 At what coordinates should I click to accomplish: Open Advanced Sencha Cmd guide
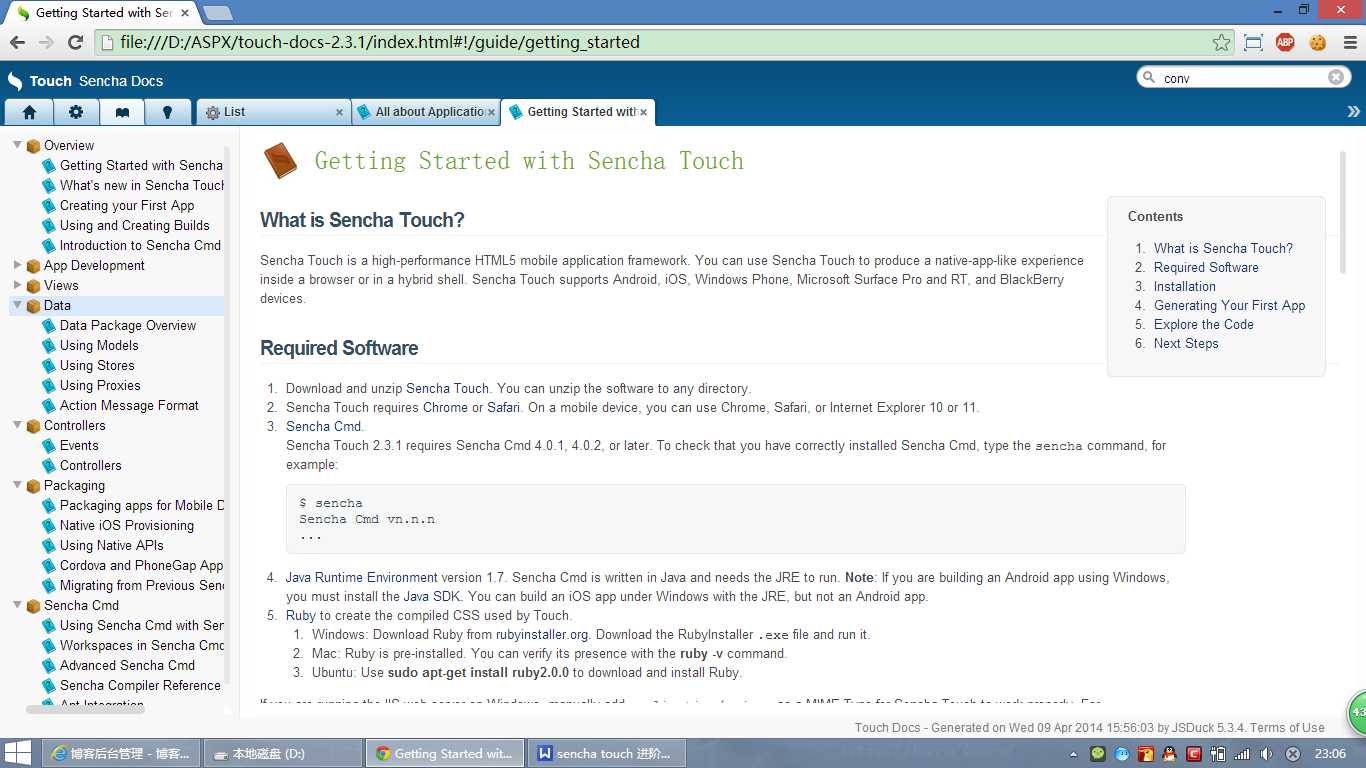coord(127,665)
